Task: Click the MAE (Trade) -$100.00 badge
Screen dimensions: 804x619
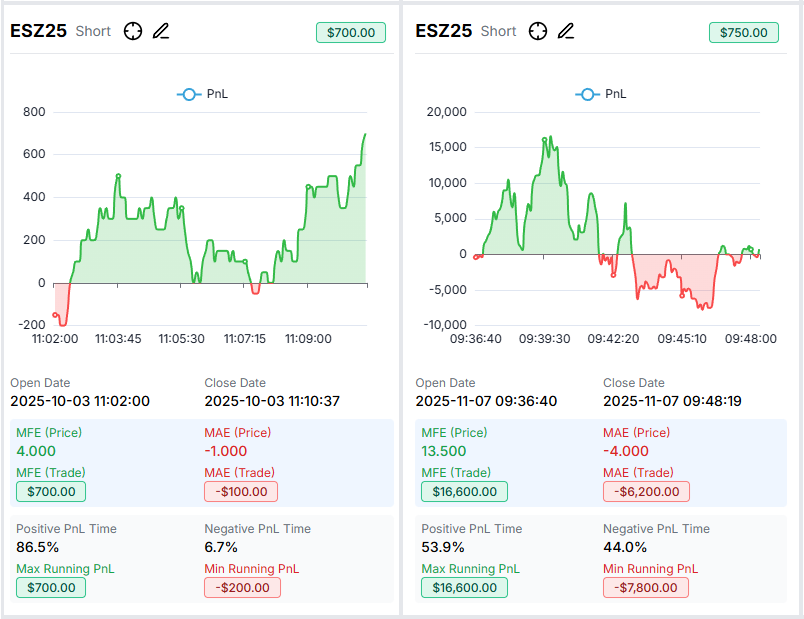Action: click(x=240, y=491)
